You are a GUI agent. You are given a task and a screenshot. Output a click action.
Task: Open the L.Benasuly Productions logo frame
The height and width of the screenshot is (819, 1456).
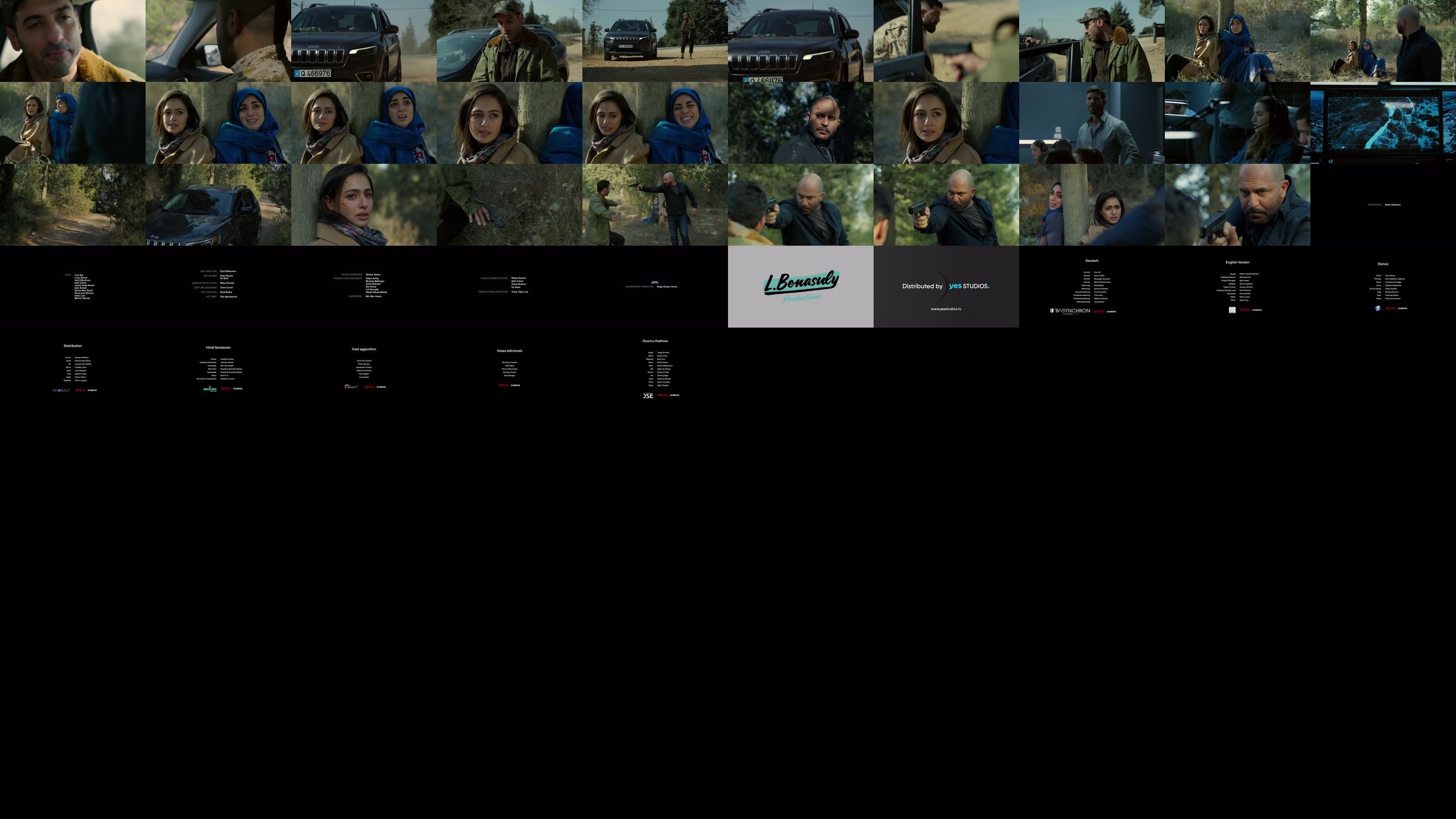[x=800, y=287]
